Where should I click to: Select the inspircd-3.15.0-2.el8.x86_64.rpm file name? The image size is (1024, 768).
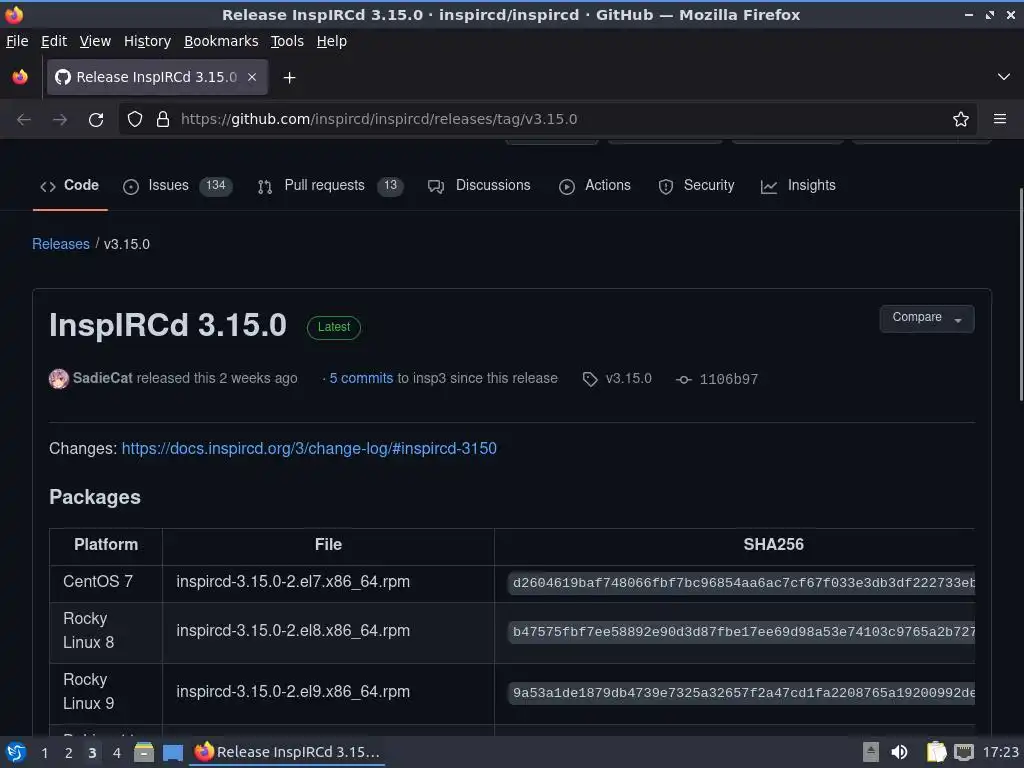(x=293, y=631)
